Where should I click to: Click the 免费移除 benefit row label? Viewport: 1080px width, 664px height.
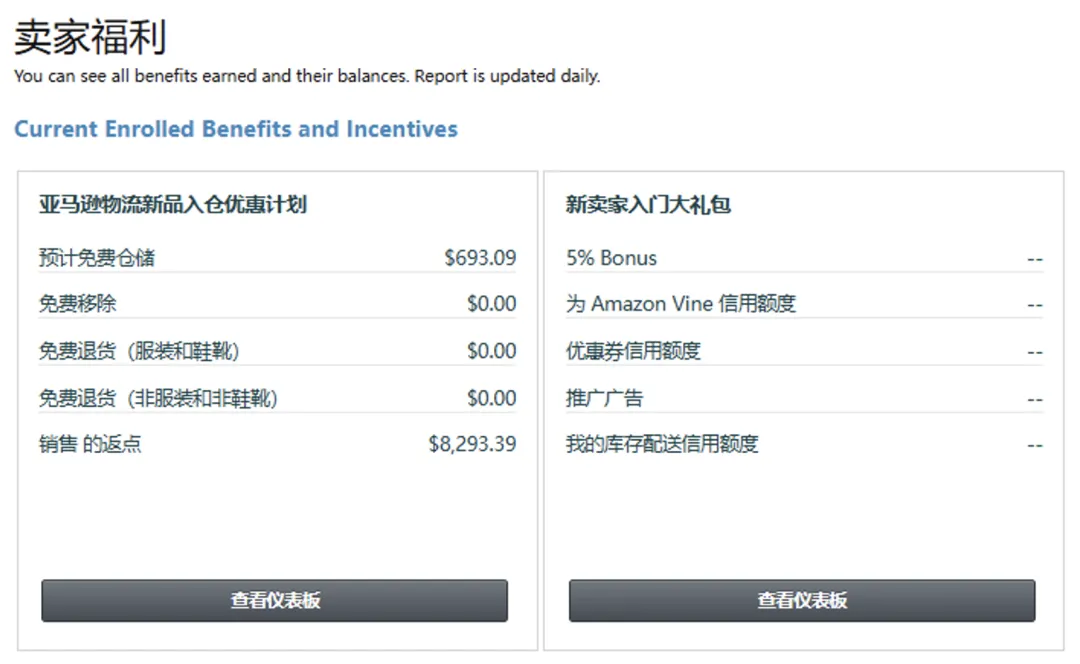(78, 304)
